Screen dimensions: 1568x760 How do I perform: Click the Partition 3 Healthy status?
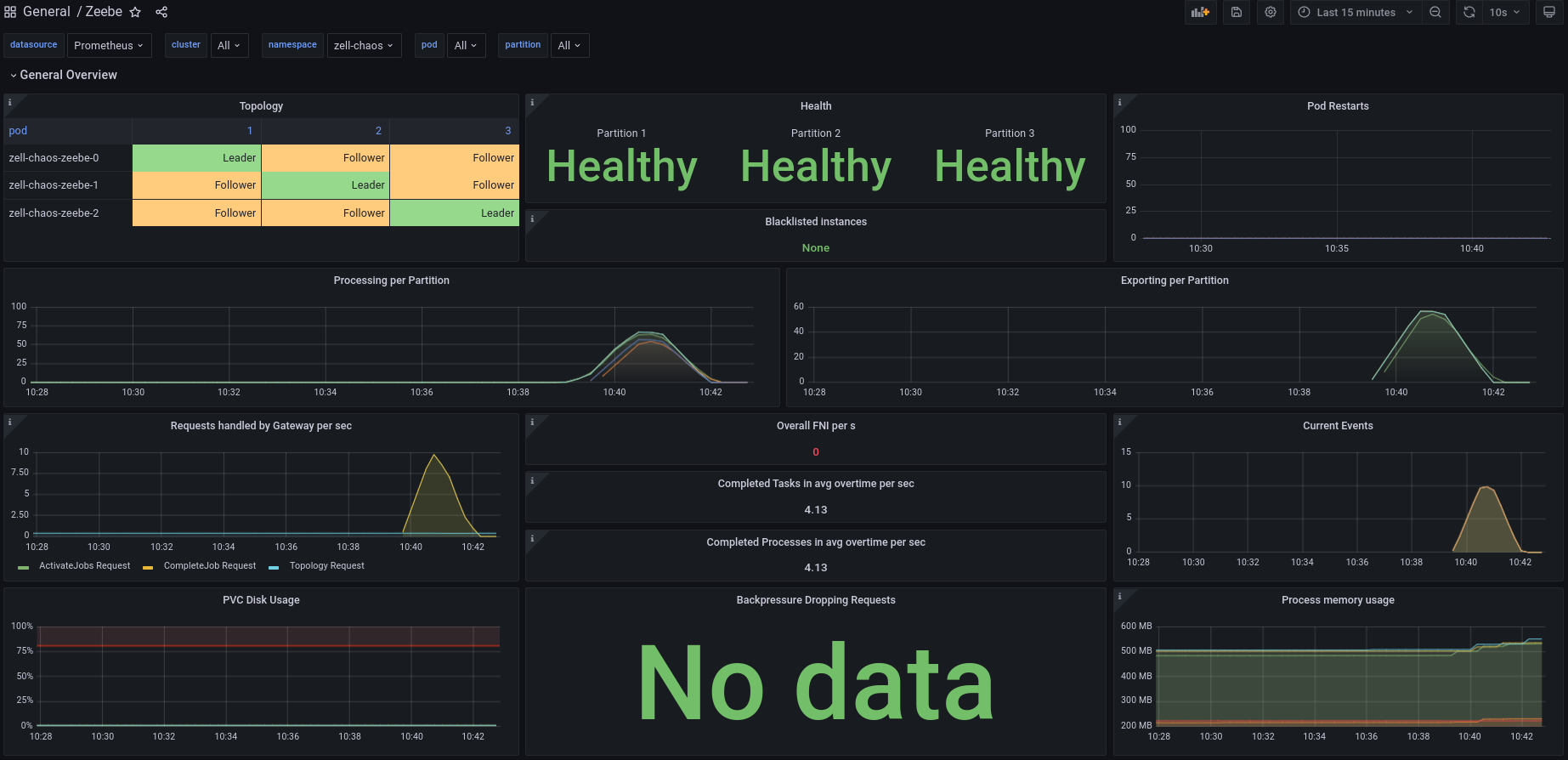pos(1010,167)
